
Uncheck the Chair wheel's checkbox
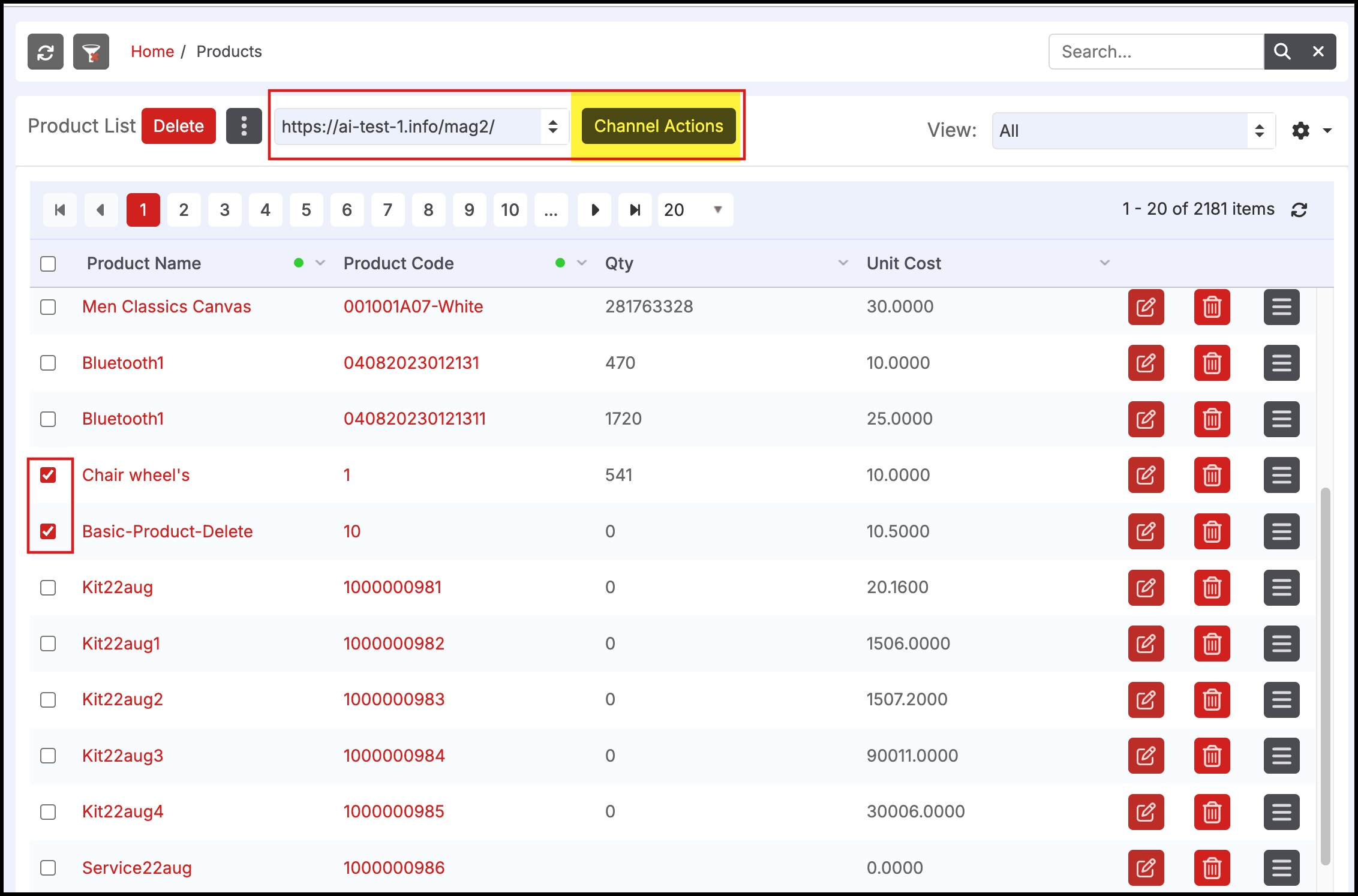click(48, 475)
